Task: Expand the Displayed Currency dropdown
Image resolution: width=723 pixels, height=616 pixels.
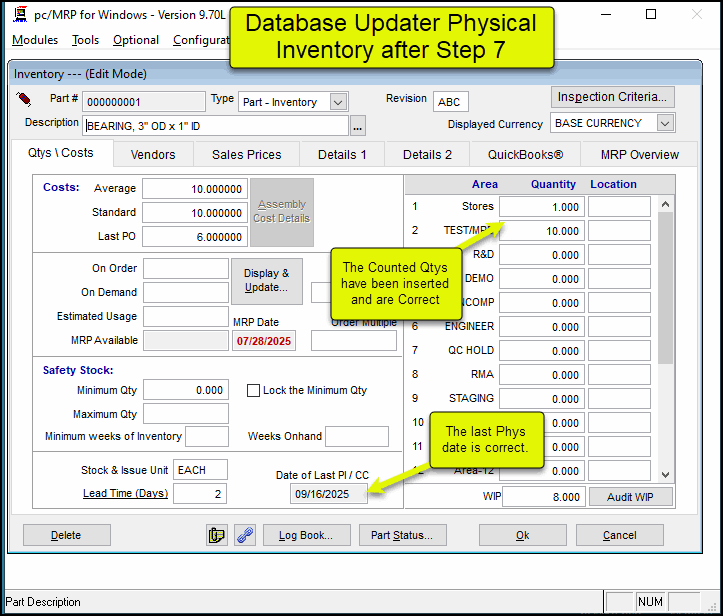Action: point(664,123)
